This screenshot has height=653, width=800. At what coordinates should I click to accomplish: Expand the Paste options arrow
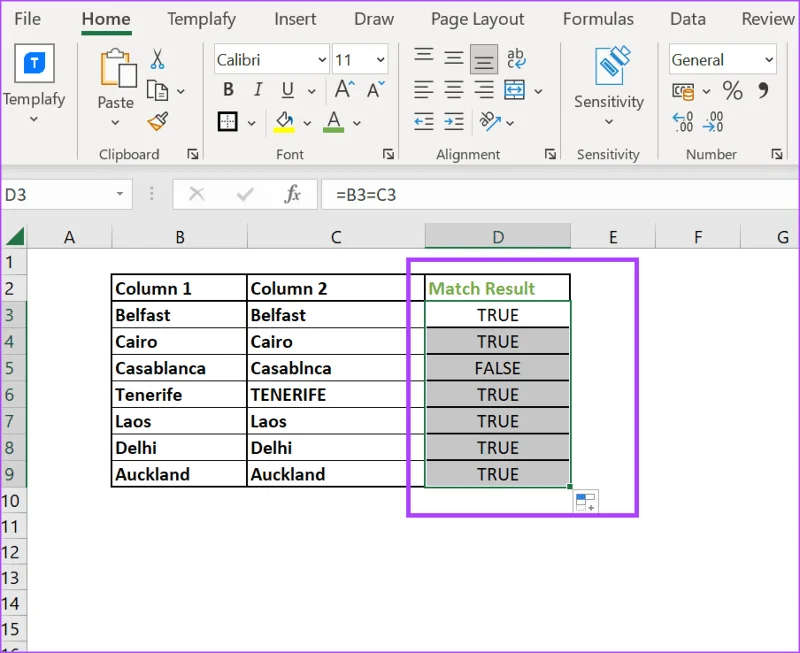(115, 122)
